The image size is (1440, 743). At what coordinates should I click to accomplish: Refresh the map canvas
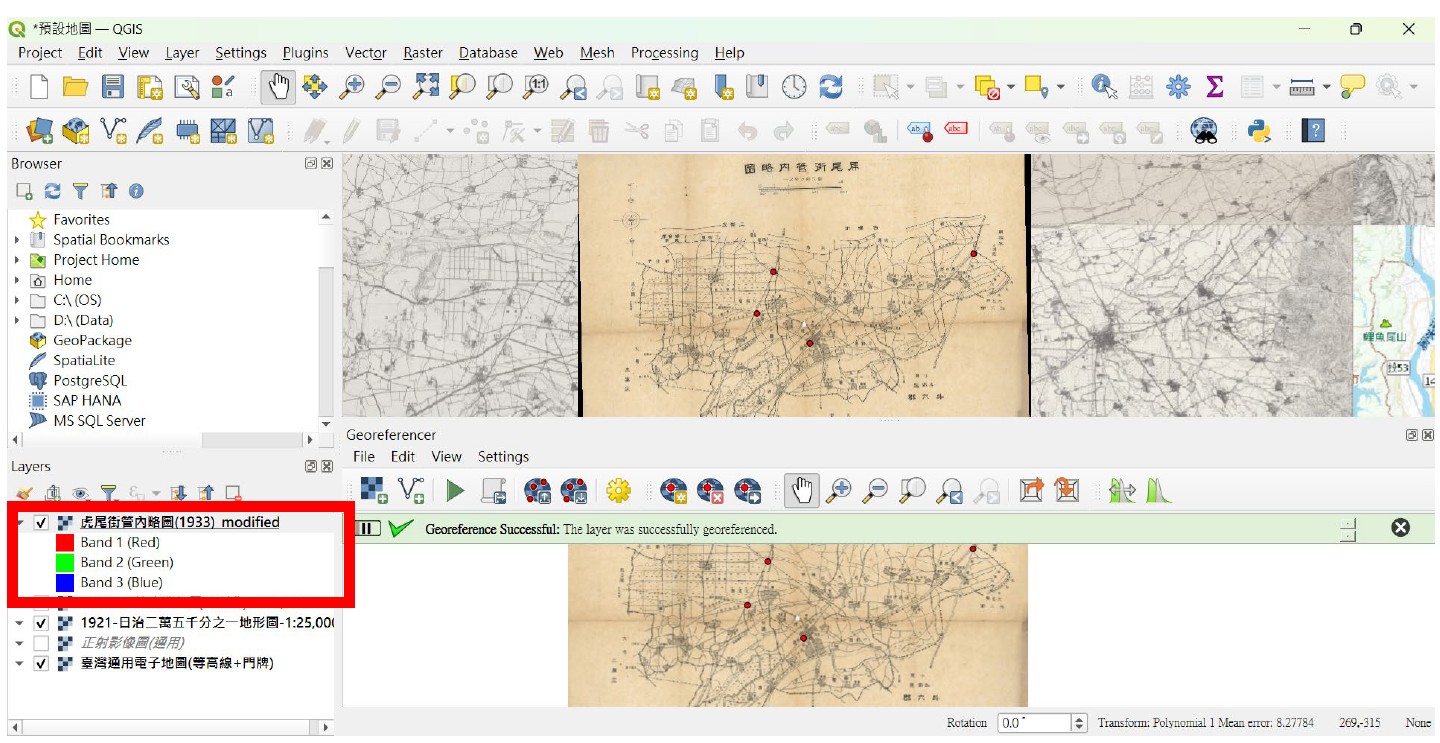point(831,88)
